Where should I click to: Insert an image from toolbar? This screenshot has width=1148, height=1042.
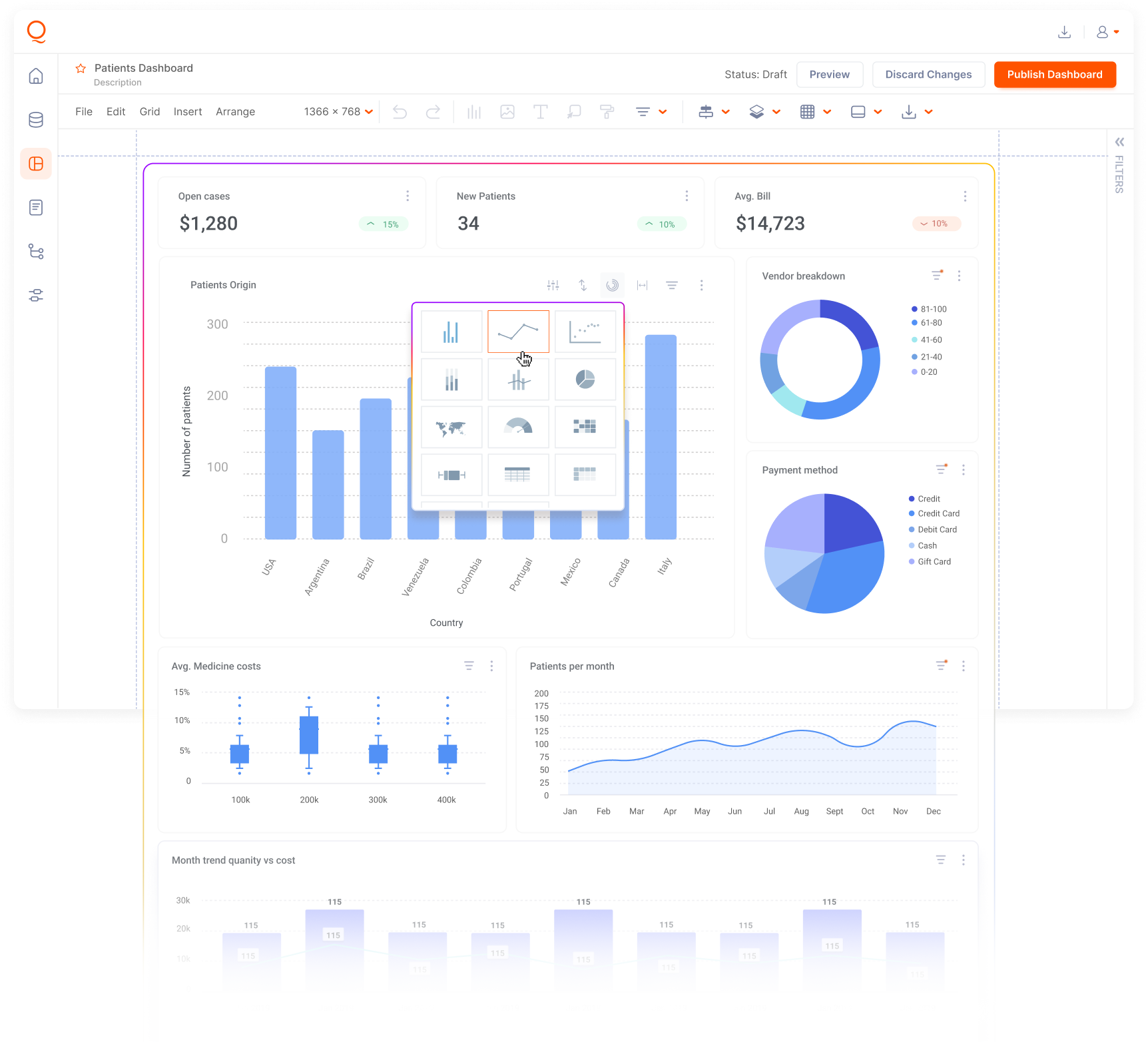(507, 112)
